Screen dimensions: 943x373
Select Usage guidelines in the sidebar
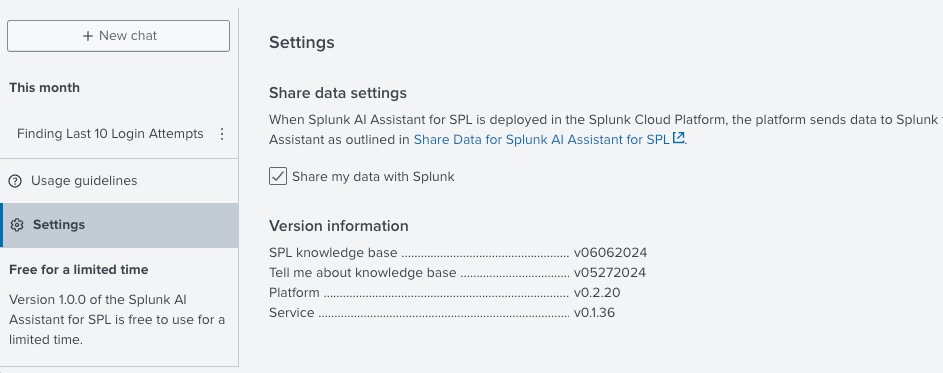(x=119, y=181)
